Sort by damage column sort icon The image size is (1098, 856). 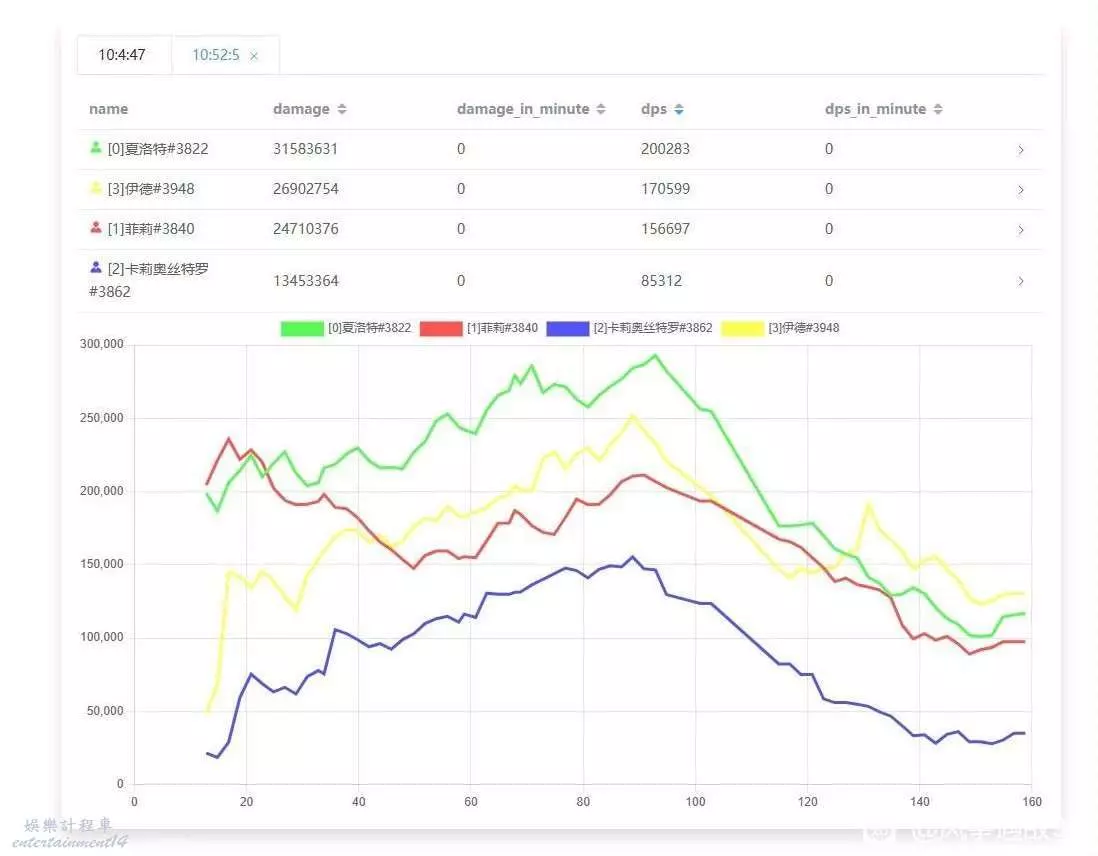(342, 109)
